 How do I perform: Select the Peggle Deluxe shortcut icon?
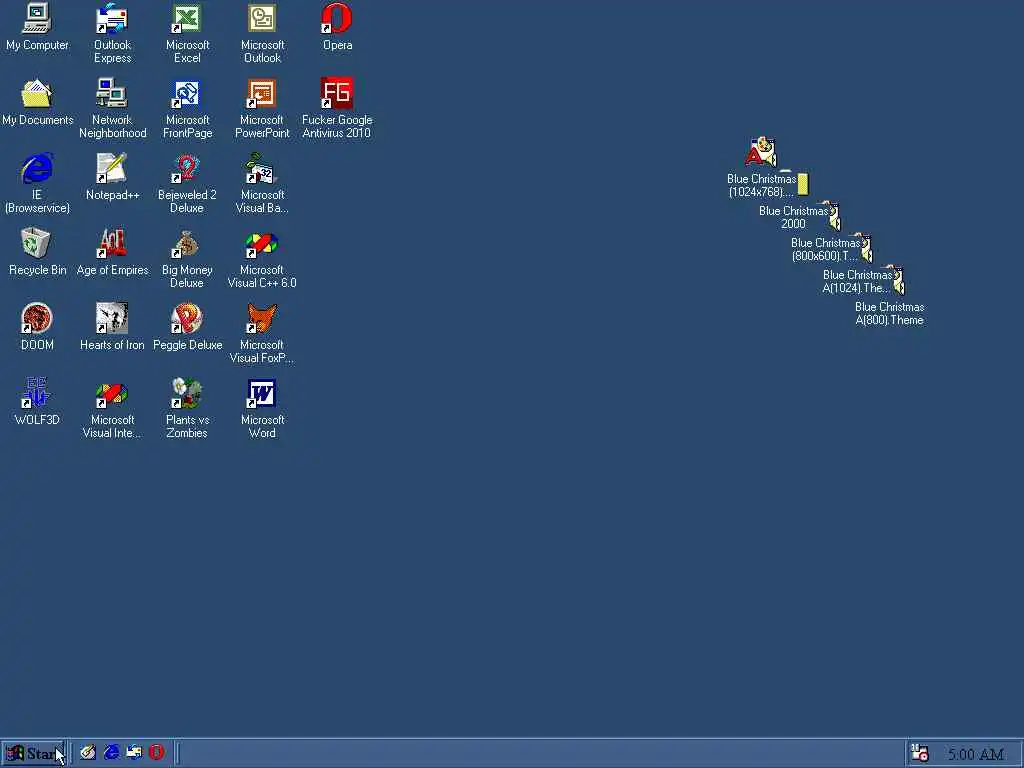click(x=187, y=318)
